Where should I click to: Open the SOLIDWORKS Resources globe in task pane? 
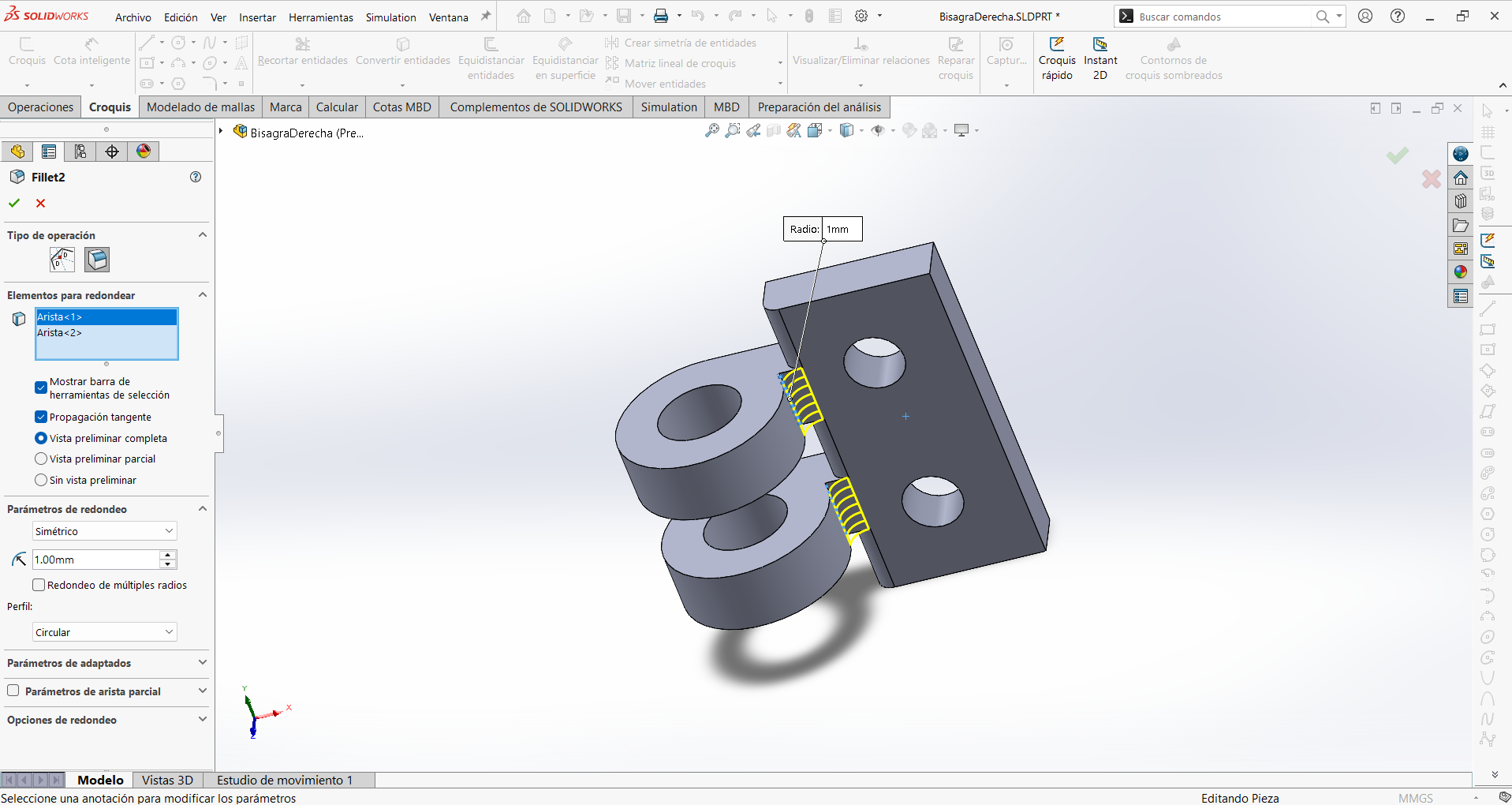click(x=1461, y=154)
